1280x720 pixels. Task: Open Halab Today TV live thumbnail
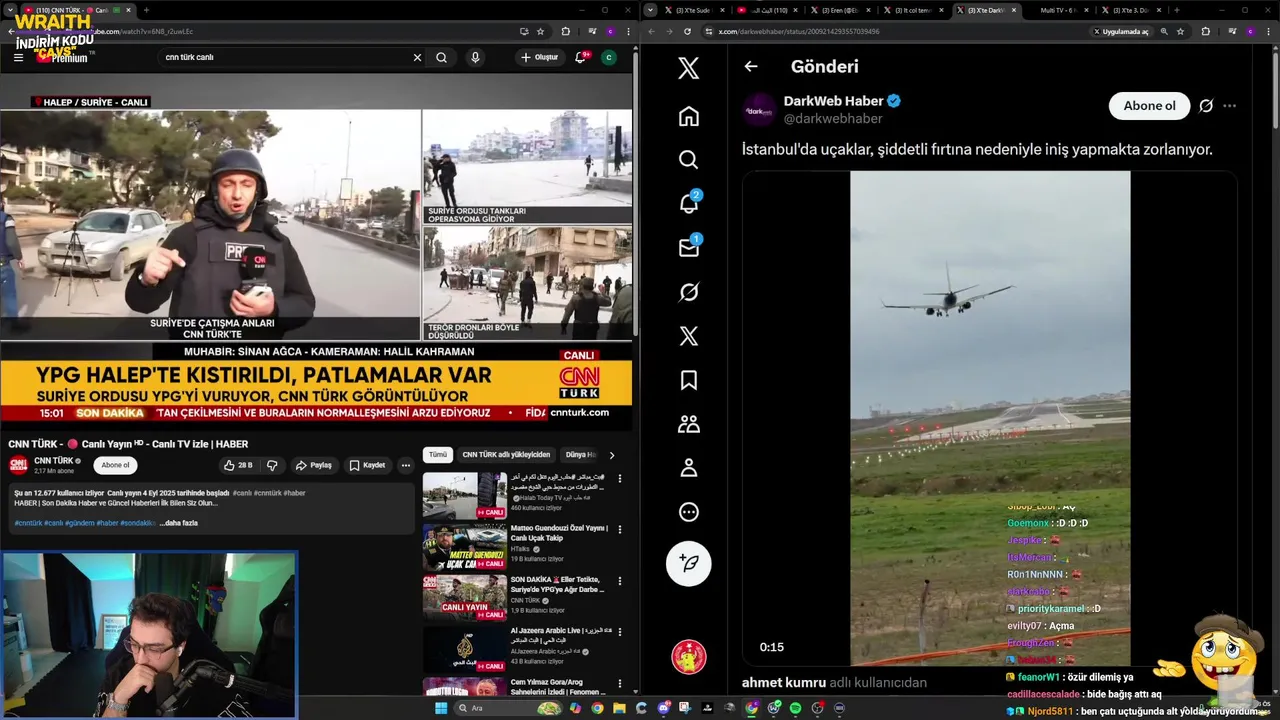point(464,495)
